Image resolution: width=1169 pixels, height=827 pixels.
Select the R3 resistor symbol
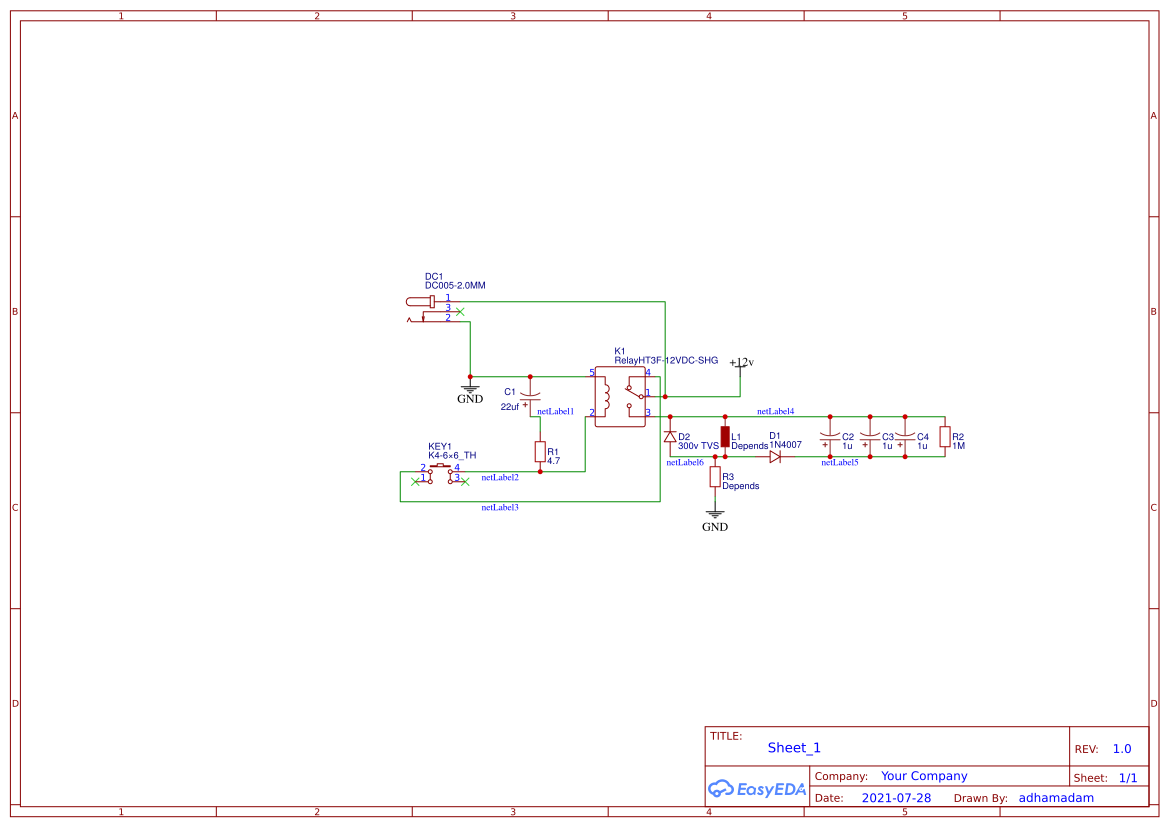(714, 477)
